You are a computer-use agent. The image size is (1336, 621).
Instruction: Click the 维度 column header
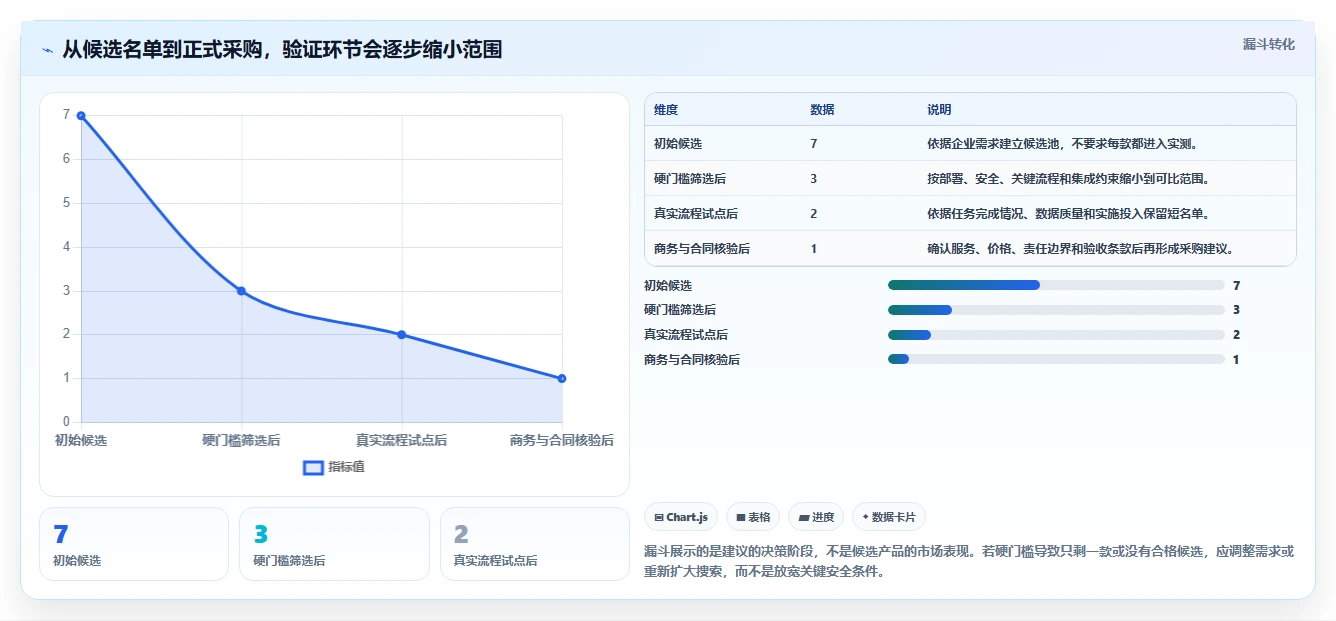click(666, 110)
